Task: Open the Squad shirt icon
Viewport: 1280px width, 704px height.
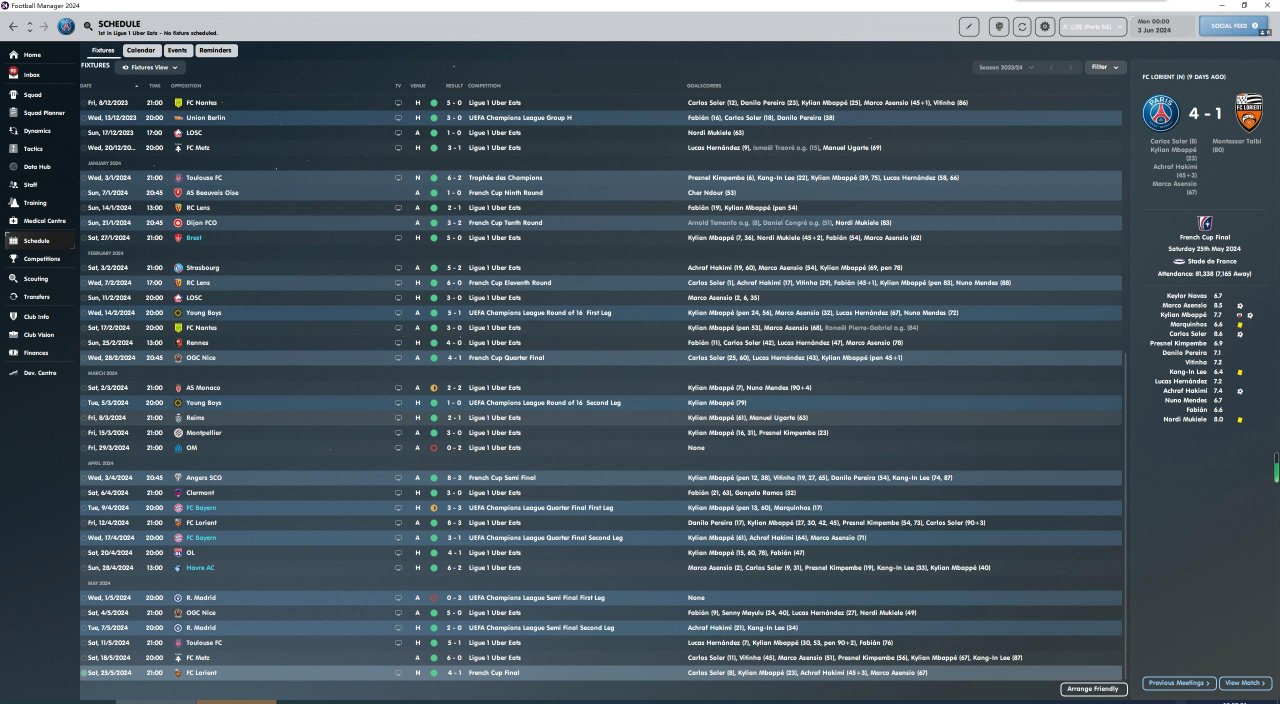Action: 13,94
